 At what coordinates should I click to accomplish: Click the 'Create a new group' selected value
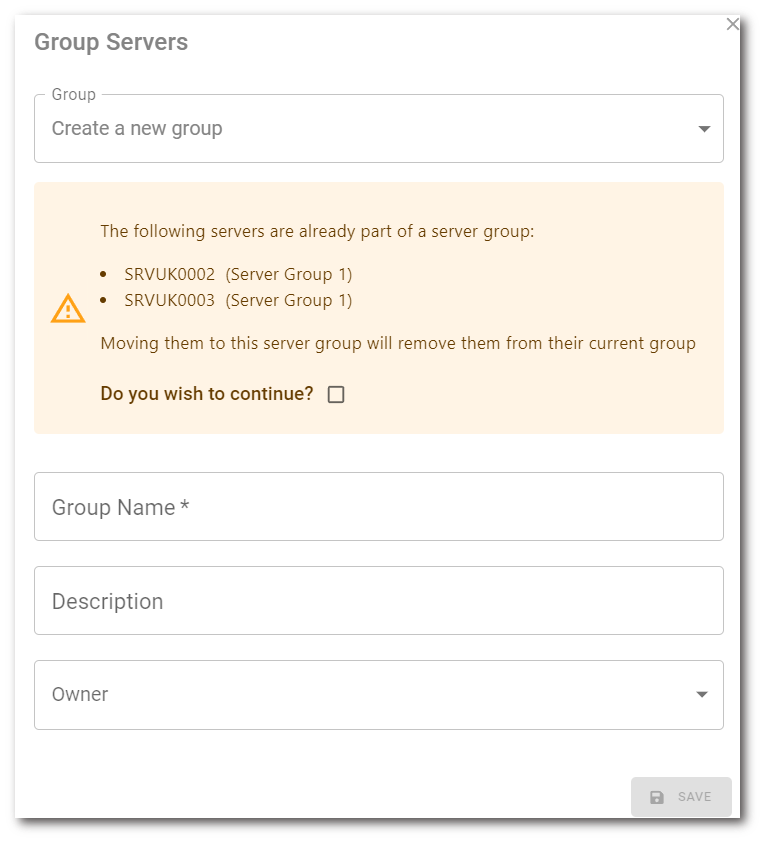click(137, 128)
